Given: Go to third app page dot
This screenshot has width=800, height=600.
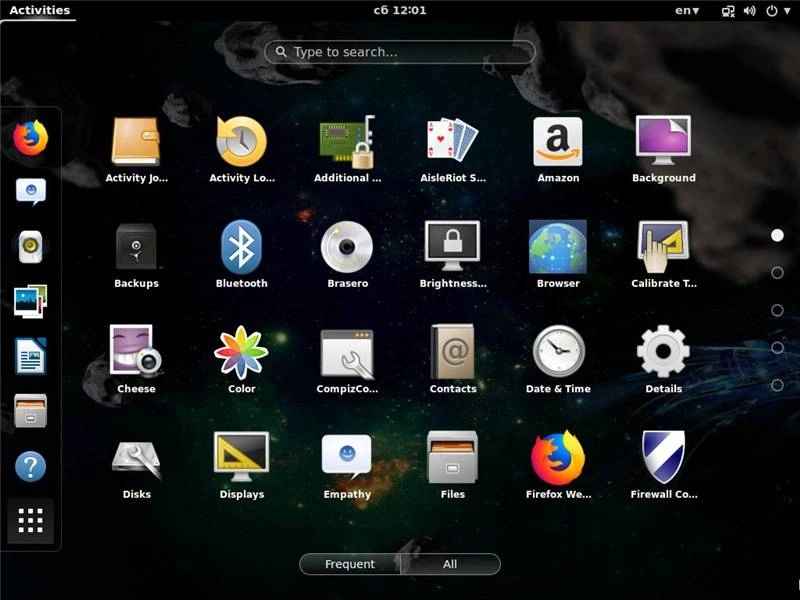Looking at the screenshot, I should 777,310.
